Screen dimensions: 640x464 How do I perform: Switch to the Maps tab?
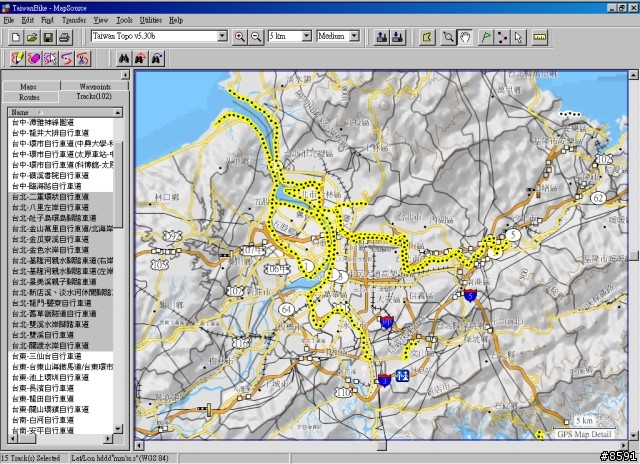(x=28, y=87)
